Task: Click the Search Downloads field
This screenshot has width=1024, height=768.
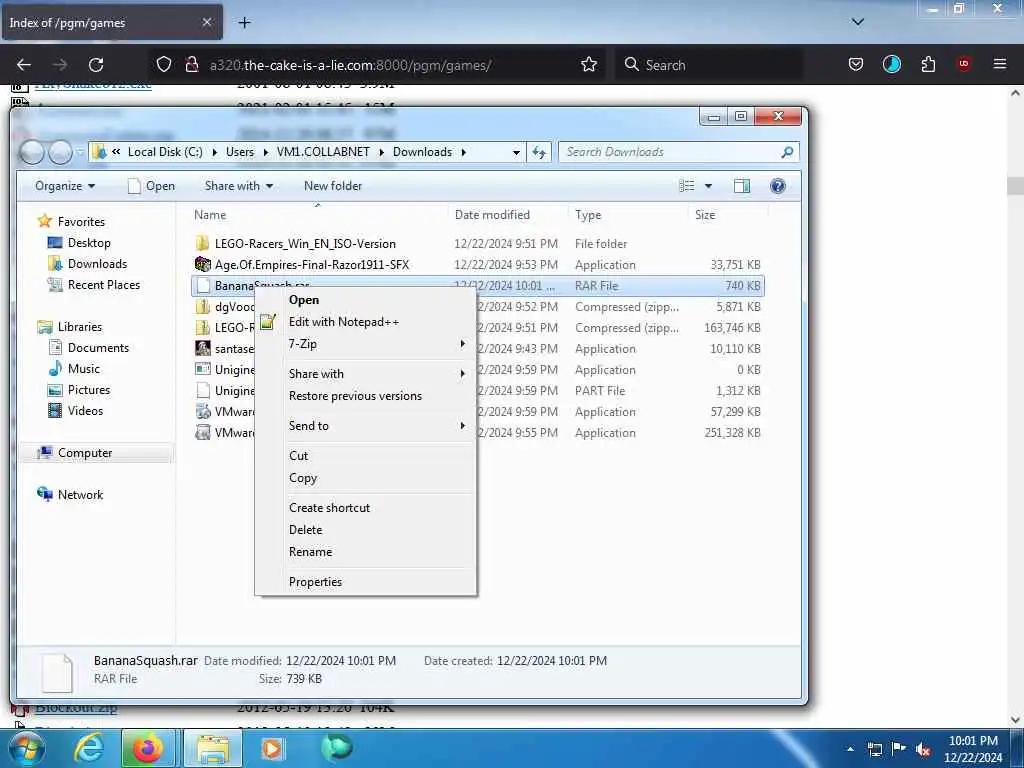Action: pos(679,152)
